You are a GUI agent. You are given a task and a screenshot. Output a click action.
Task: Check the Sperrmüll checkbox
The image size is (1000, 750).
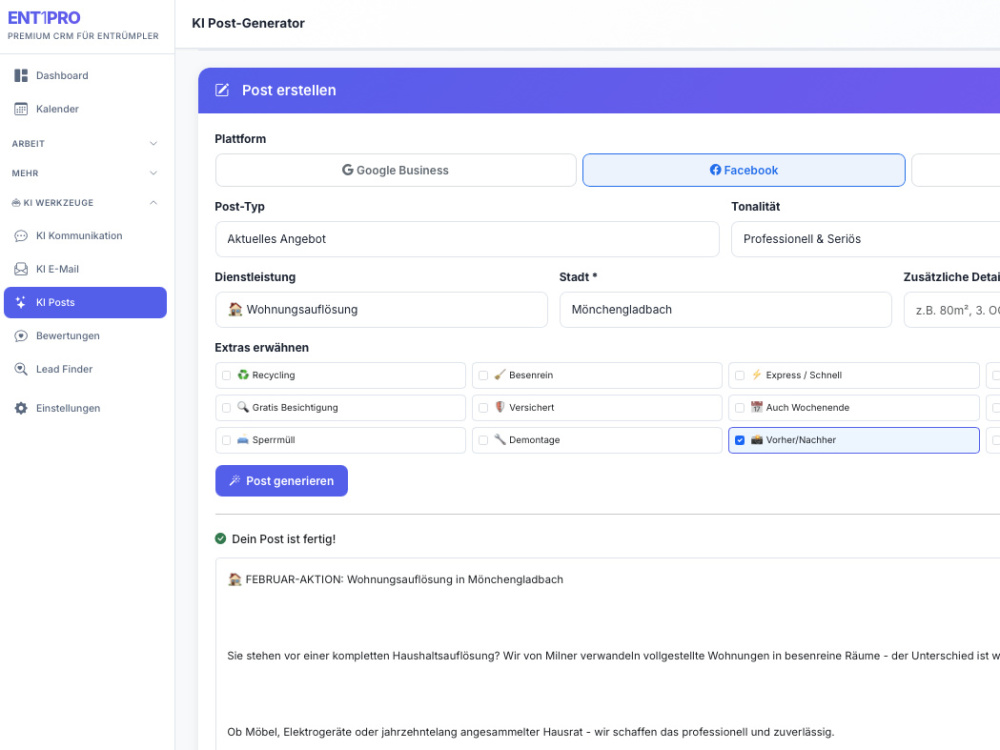point(226,440)
